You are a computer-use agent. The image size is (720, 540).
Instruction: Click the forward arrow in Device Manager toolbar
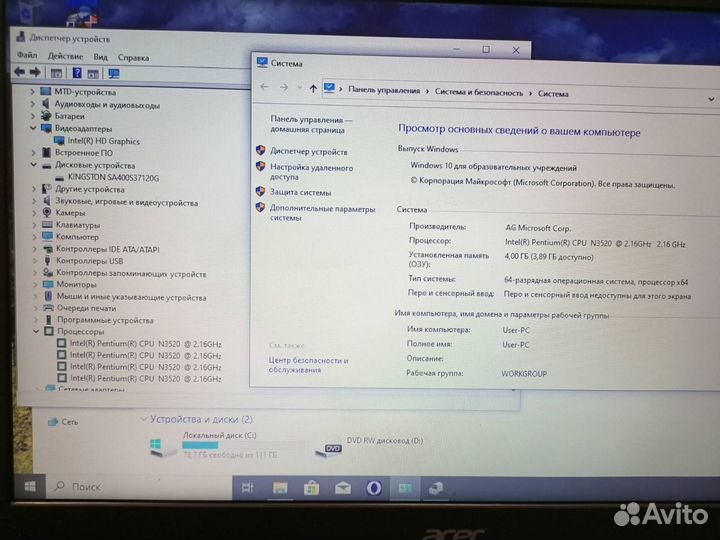point(35,72)
